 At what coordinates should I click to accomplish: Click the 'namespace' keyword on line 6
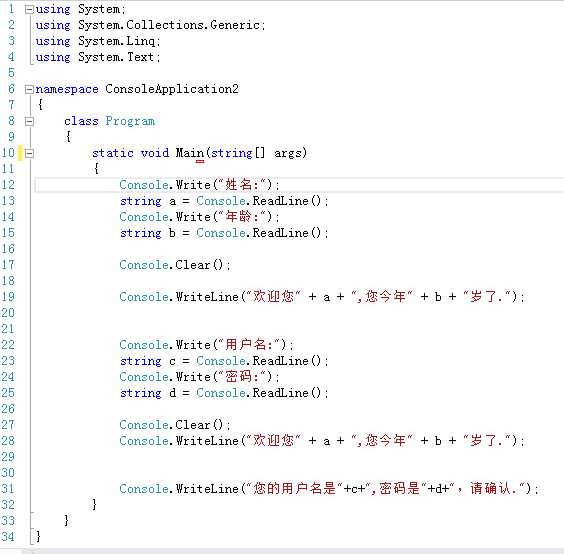click(67, 89)
